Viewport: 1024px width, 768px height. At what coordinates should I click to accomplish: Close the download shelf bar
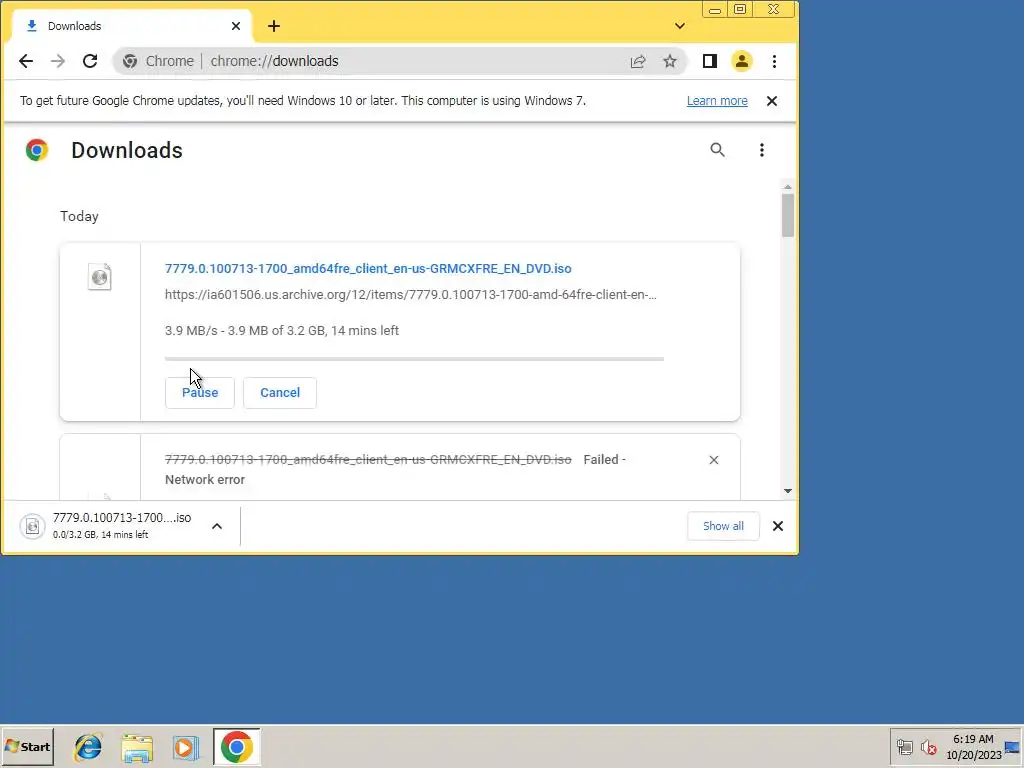click(777, 526)
